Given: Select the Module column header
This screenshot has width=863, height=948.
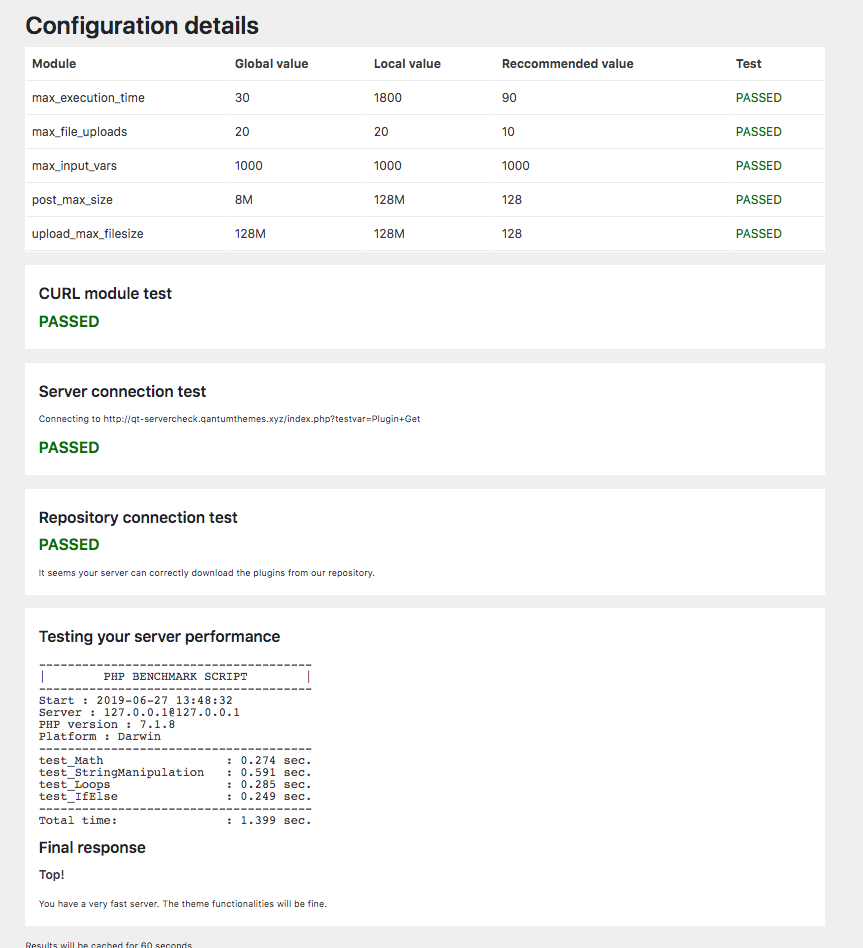Looking at the screenshot, I should pyautogui.click(x=54, y=64).
